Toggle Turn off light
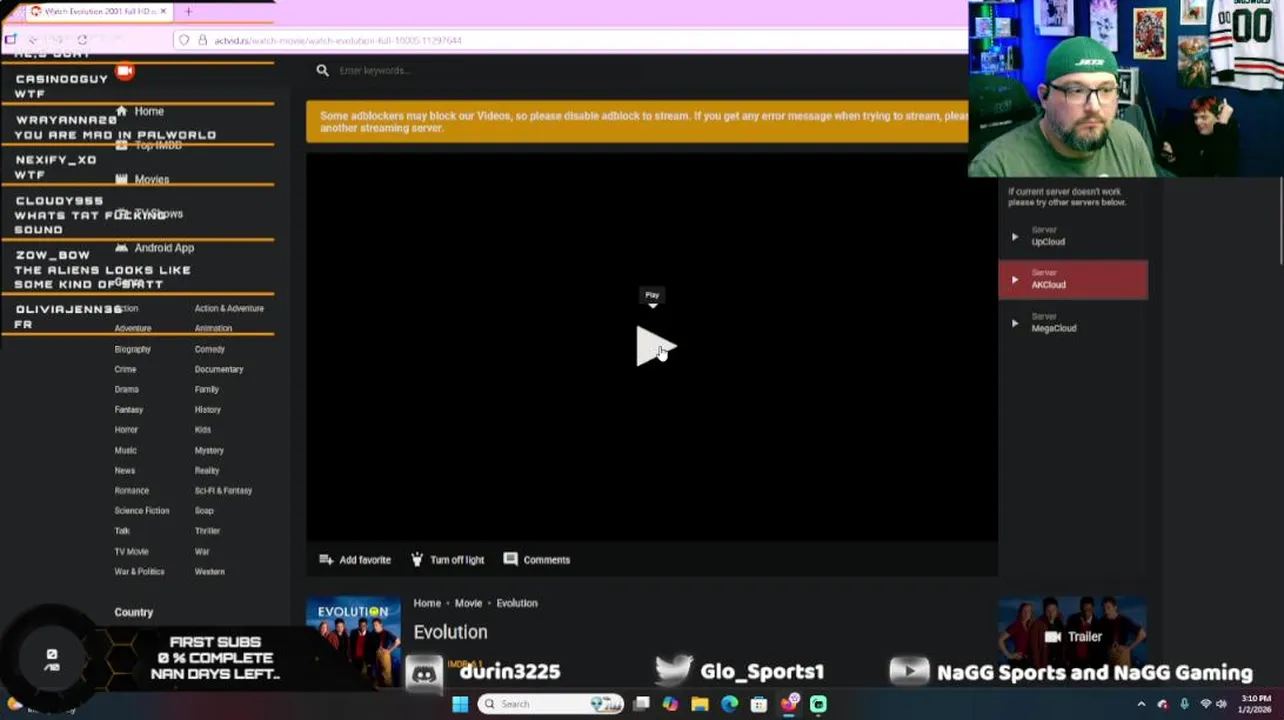This screenshot has height=720, width=1284. [457, 560]
